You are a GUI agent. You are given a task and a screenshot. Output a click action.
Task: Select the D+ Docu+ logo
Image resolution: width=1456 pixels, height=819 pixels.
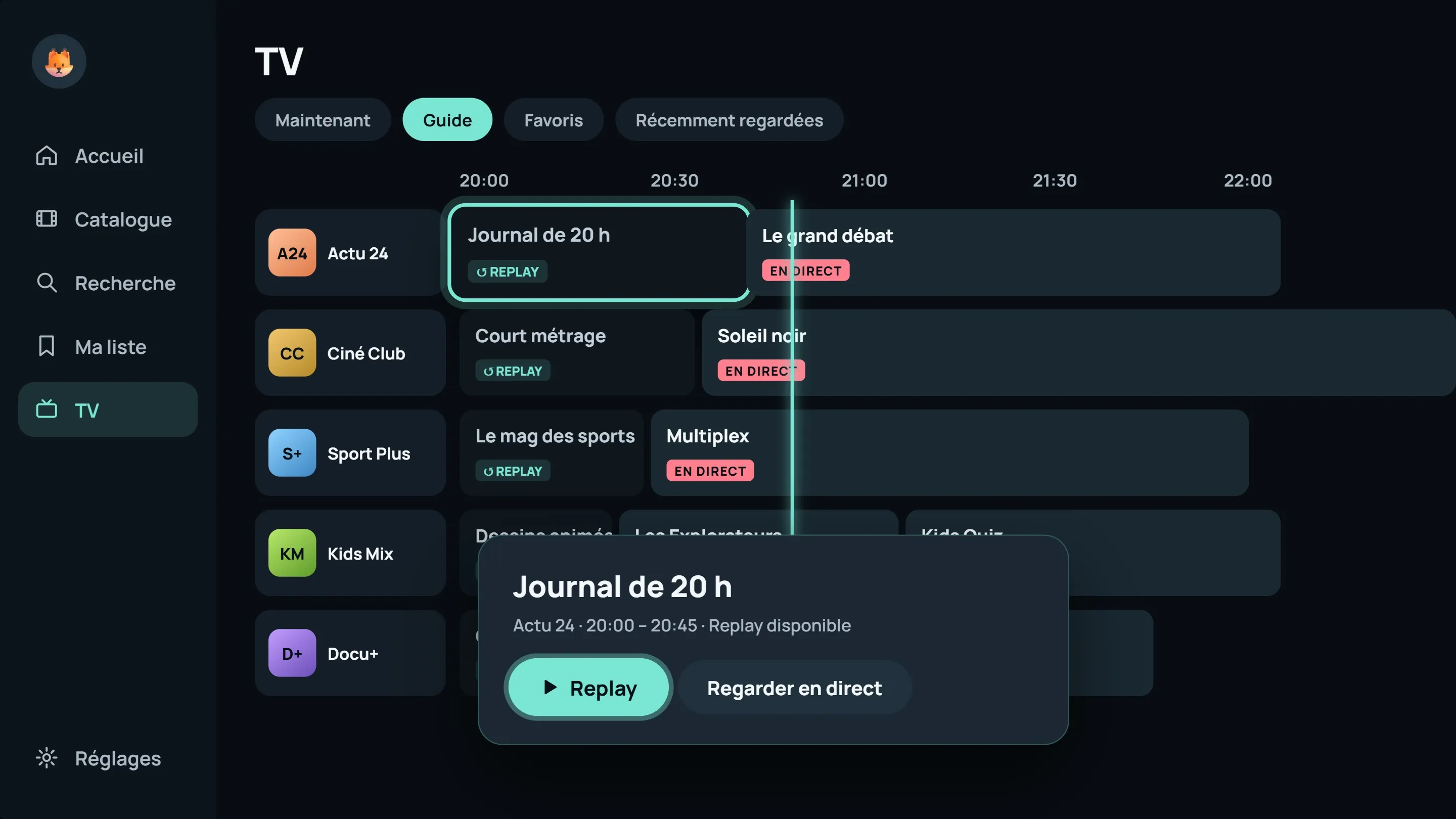tap(292, 653)
